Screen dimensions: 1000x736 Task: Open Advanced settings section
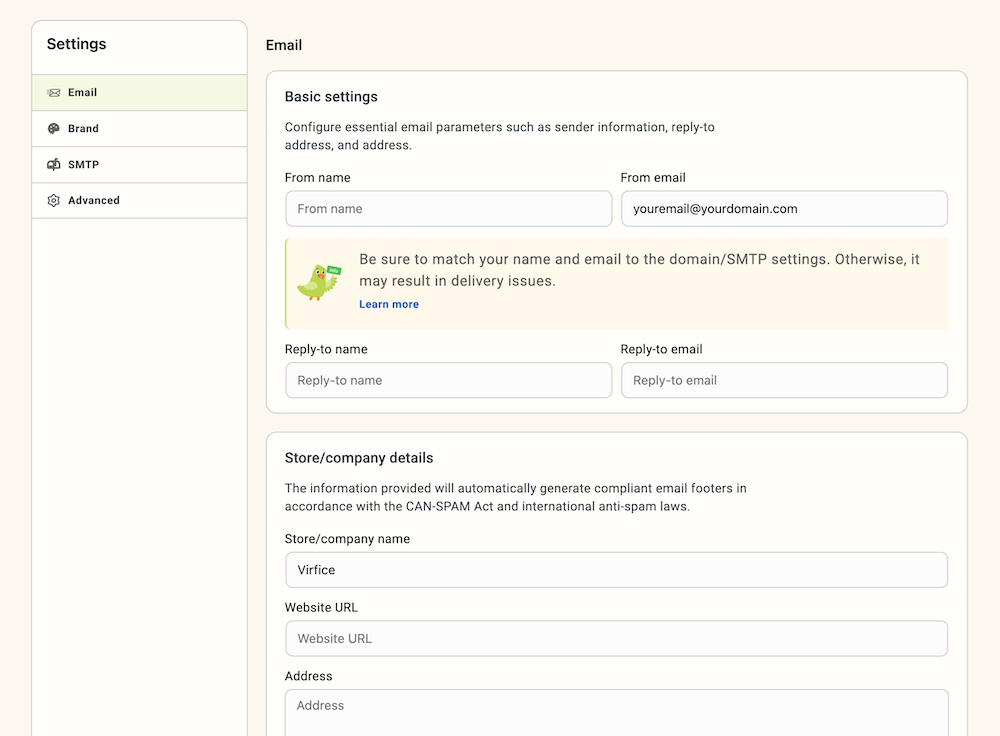(x=139, y=200)
